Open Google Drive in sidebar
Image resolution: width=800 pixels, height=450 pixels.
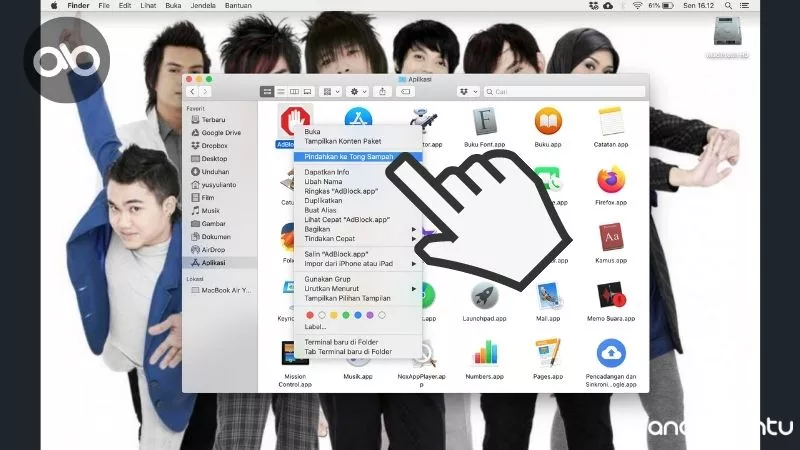coord(220,133)
